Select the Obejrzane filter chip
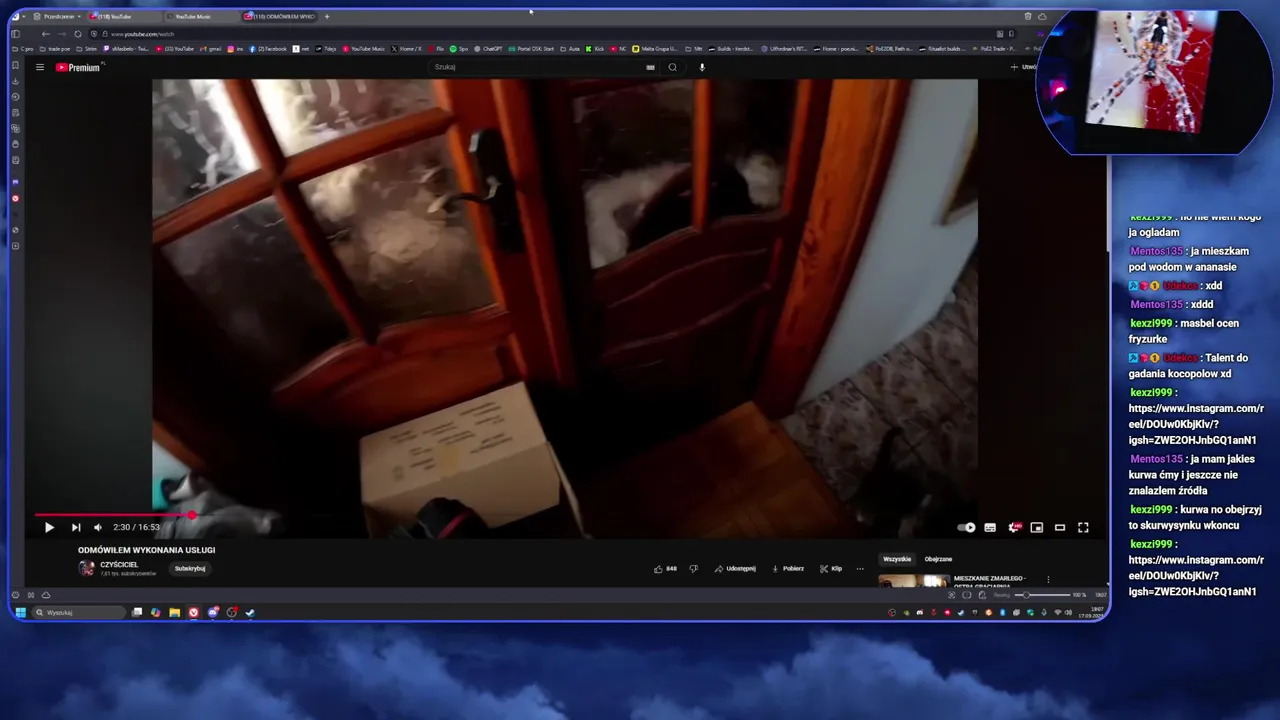Viewport: 1280px width, 720px height. (938, 559)
